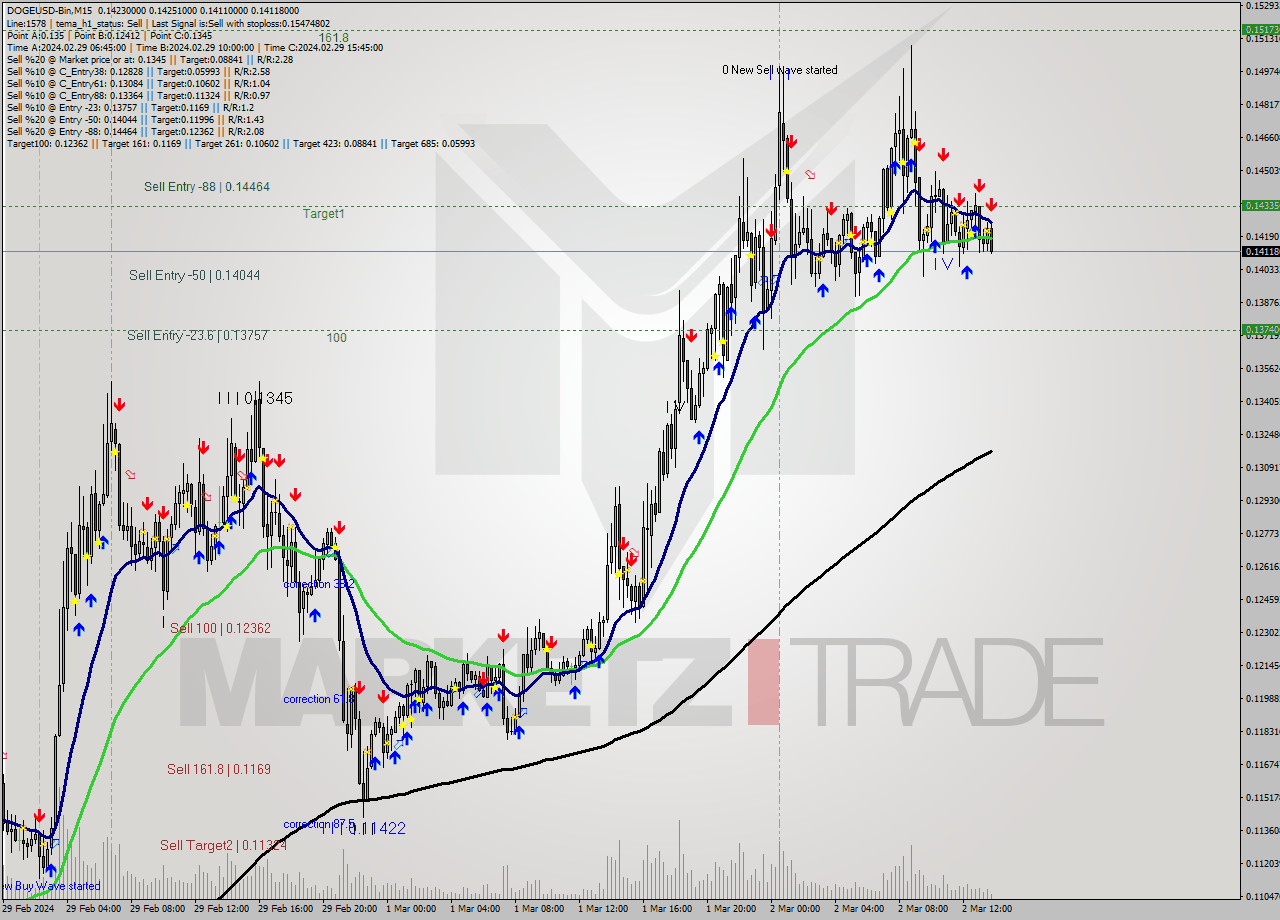Screen dimensions: 1280x920
Task: Click the 'correction 61.8' annotation
Action: point(319,699)
